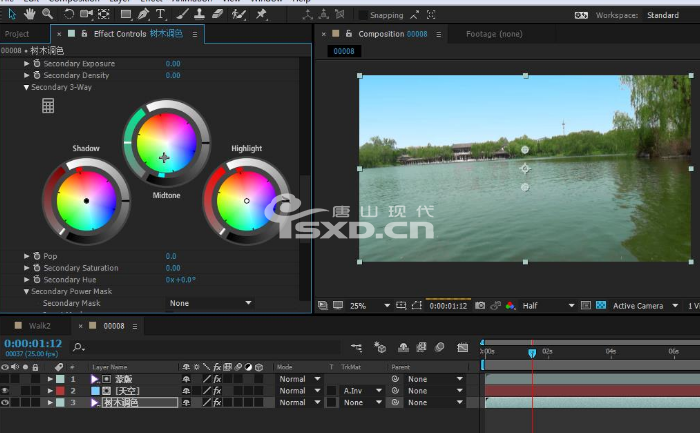Select the Puppet Pin tool
Image resolution: width=700 pixels, height=433 pixels.
coord(261,14)
